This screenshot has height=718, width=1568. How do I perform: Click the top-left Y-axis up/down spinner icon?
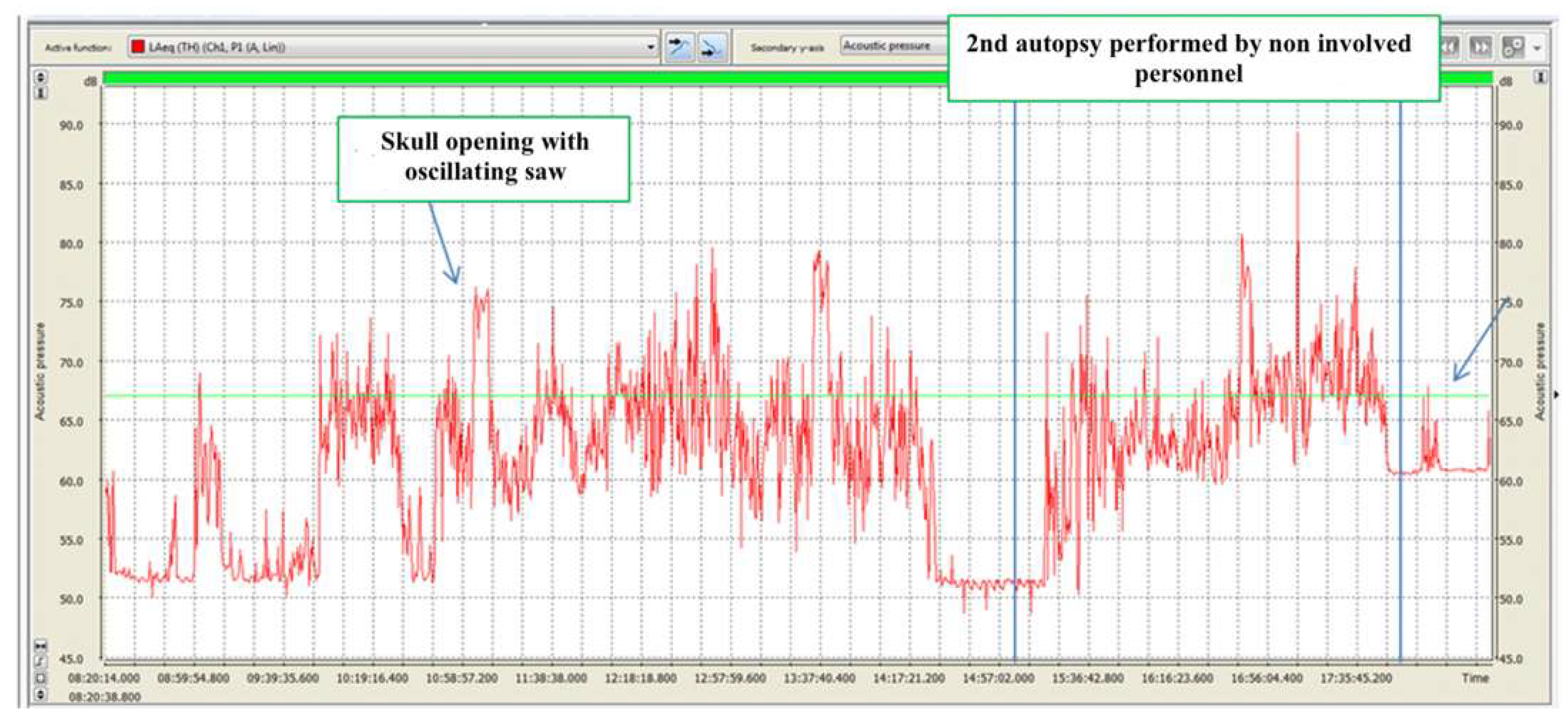coord(40,77)
